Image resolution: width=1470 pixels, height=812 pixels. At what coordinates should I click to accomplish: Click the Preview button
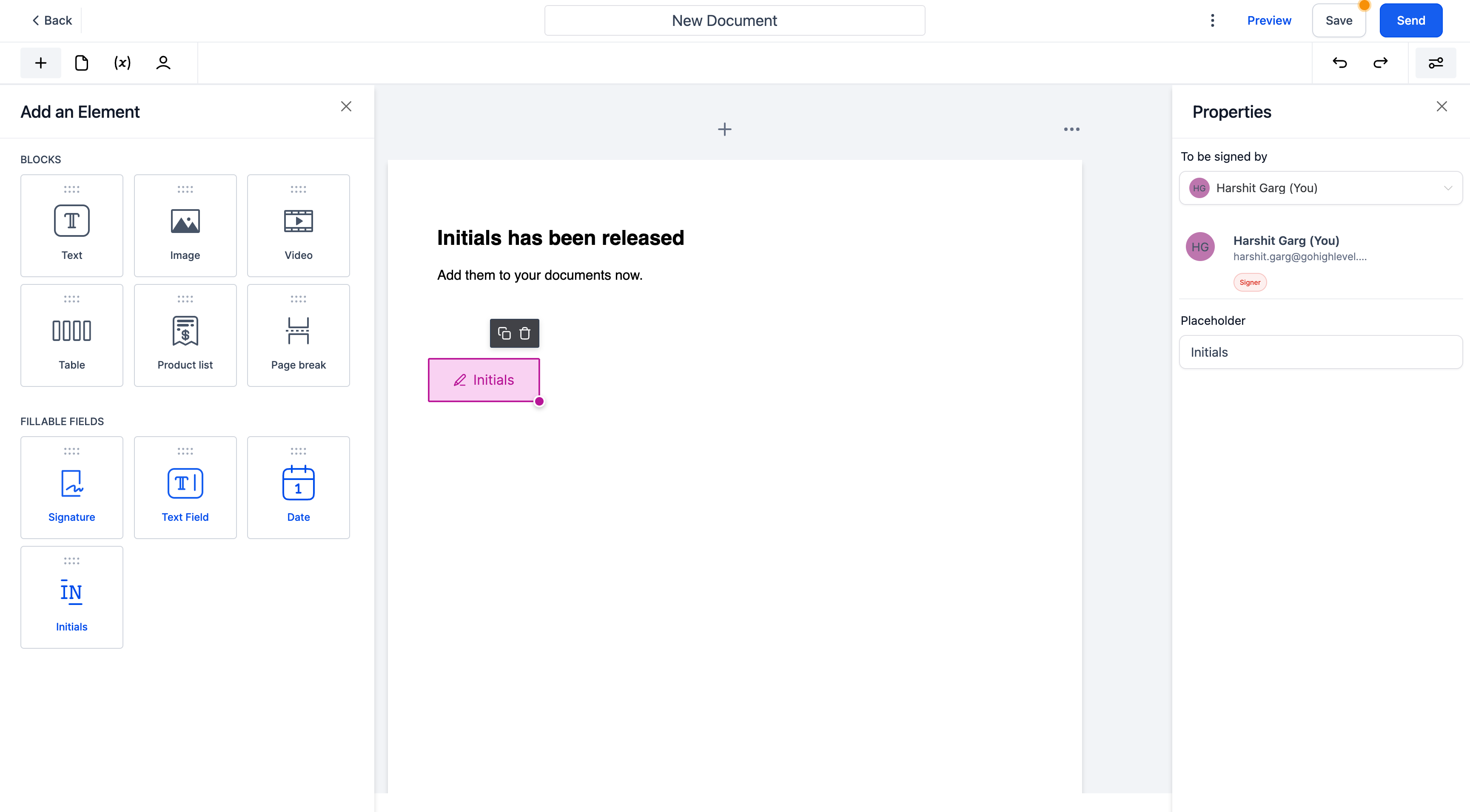(1269, 20)
